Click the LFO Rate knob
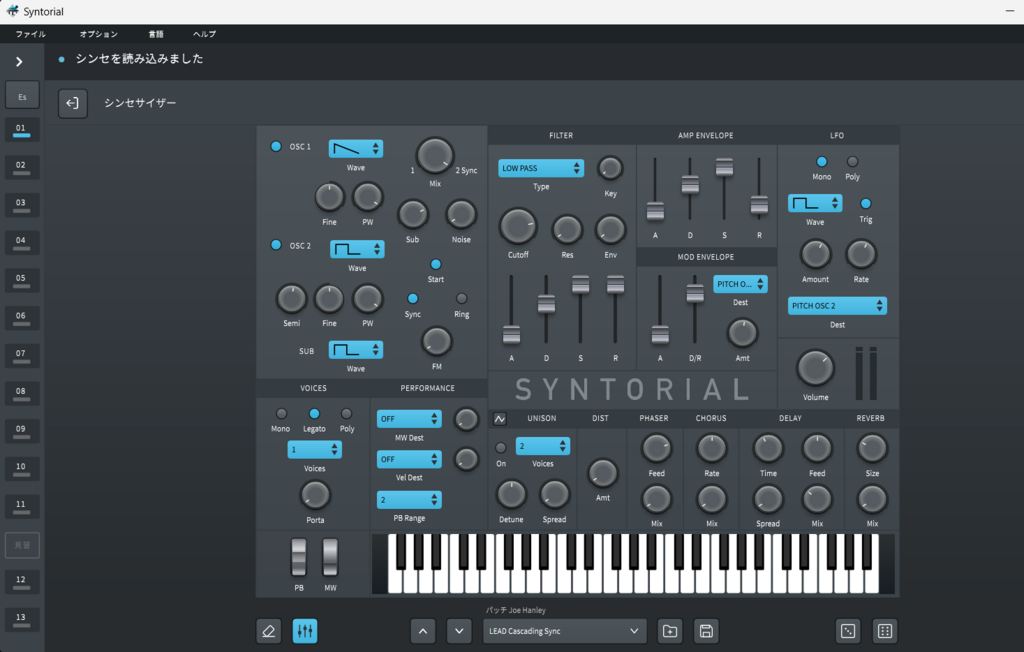This screenshot has height=652, width=1024. click(x=861, y=254)
